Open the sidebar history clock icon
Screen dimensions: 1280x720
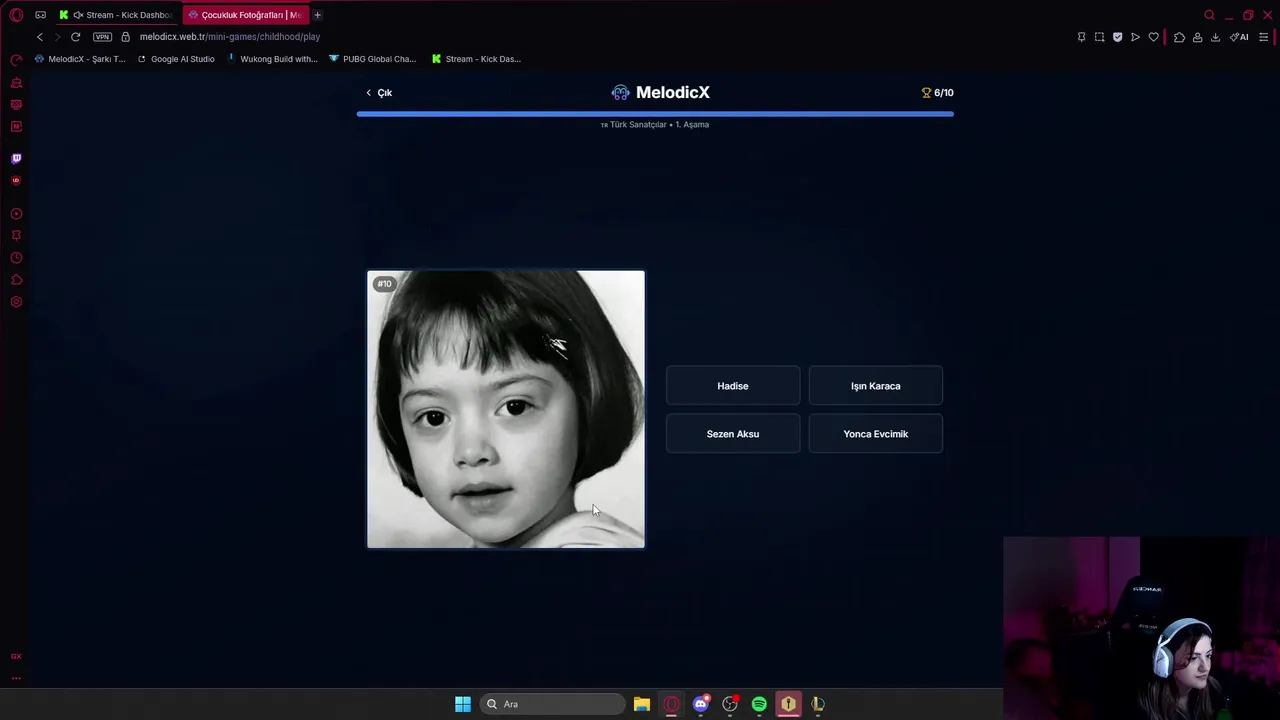click(x=16, y=258)
